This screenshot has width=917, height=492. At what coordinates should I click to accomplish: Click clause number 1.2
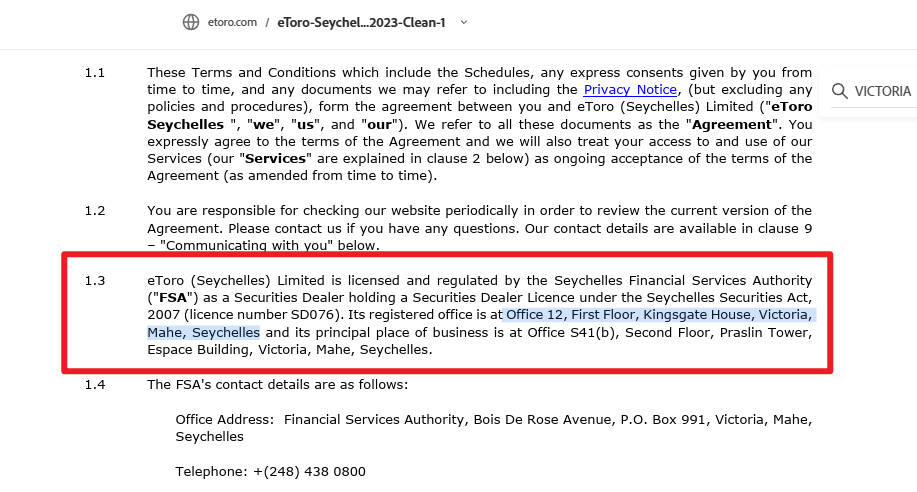(x=95, y=211)
